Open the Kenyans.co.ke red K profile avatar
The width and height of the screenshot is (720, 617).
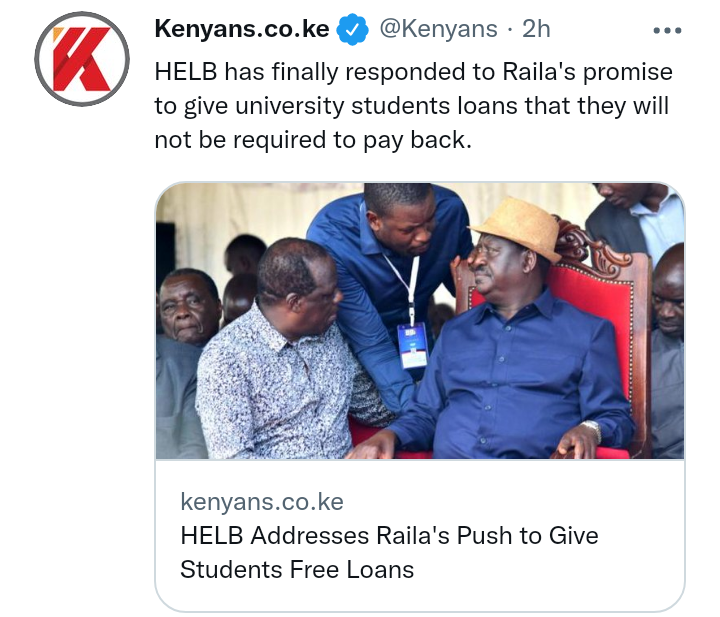coord(82,59)
